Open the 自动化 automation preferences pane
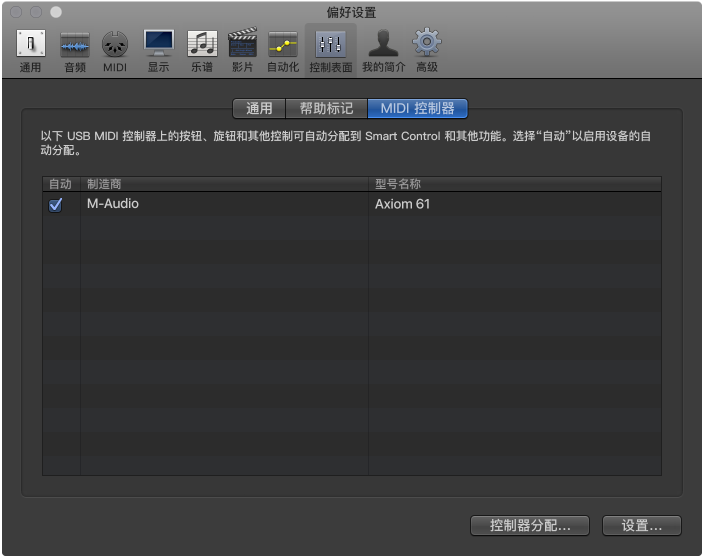Screen dimensions: 702x556 [283, 50]
